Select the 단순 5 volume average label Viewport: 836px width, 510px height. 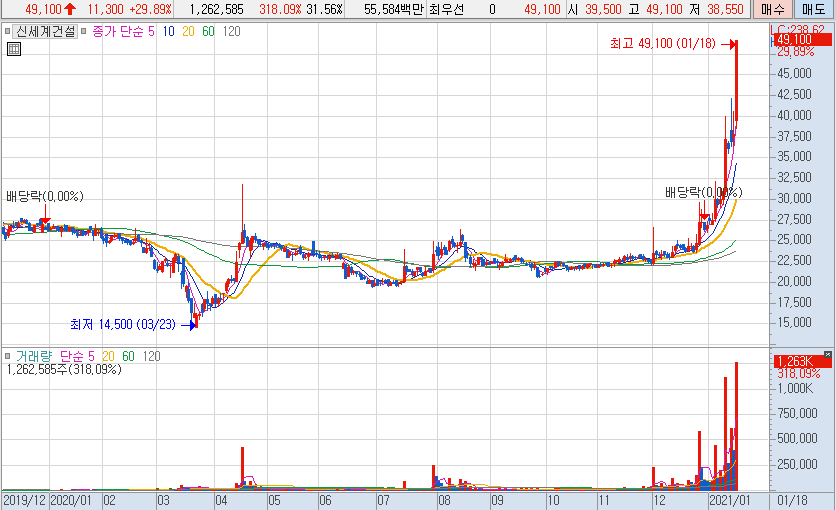pyautogui.click(x=77, y=356)
